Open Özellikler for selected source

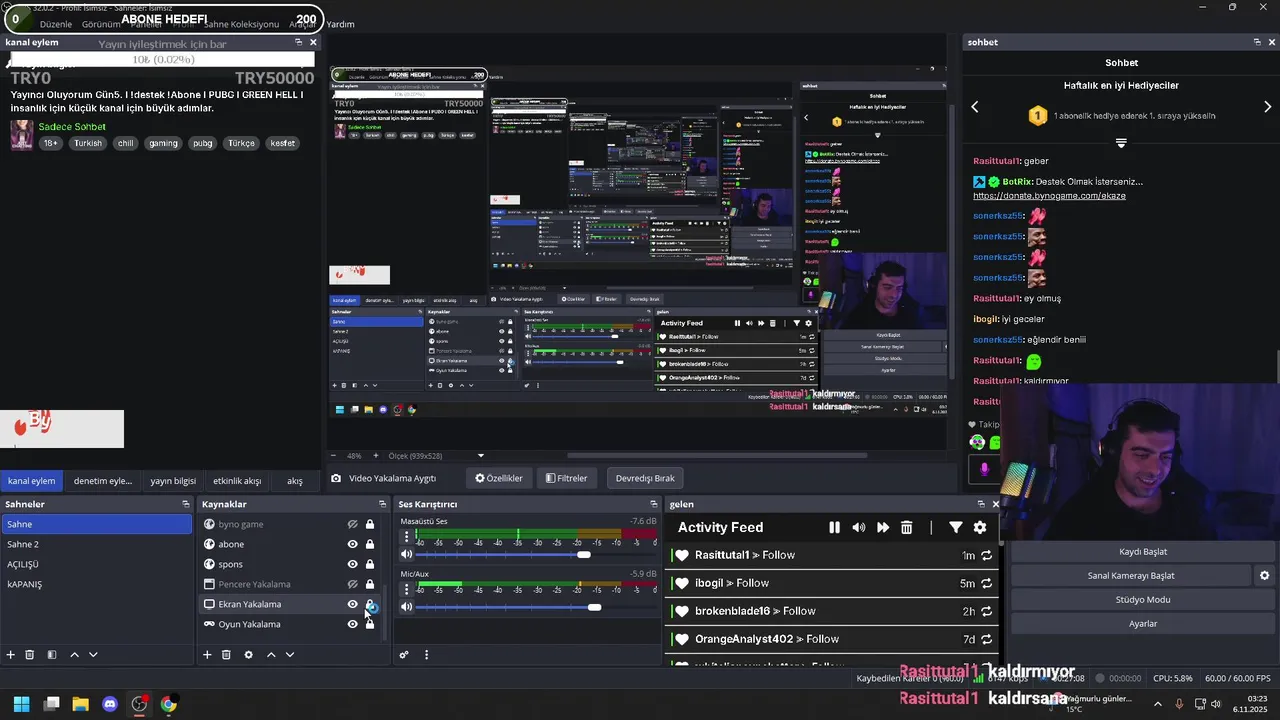pos(499,478)
